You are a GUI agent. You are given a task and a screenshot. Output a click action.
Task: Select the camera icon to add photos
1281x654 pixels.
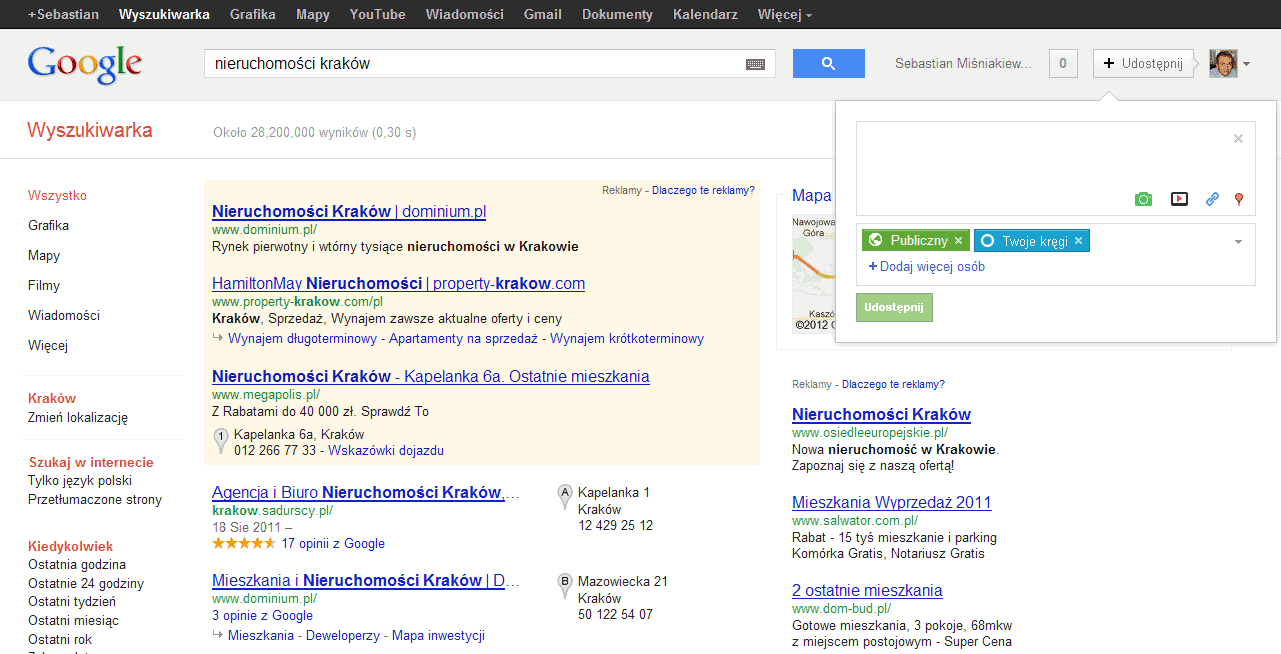coord(1143,199)
